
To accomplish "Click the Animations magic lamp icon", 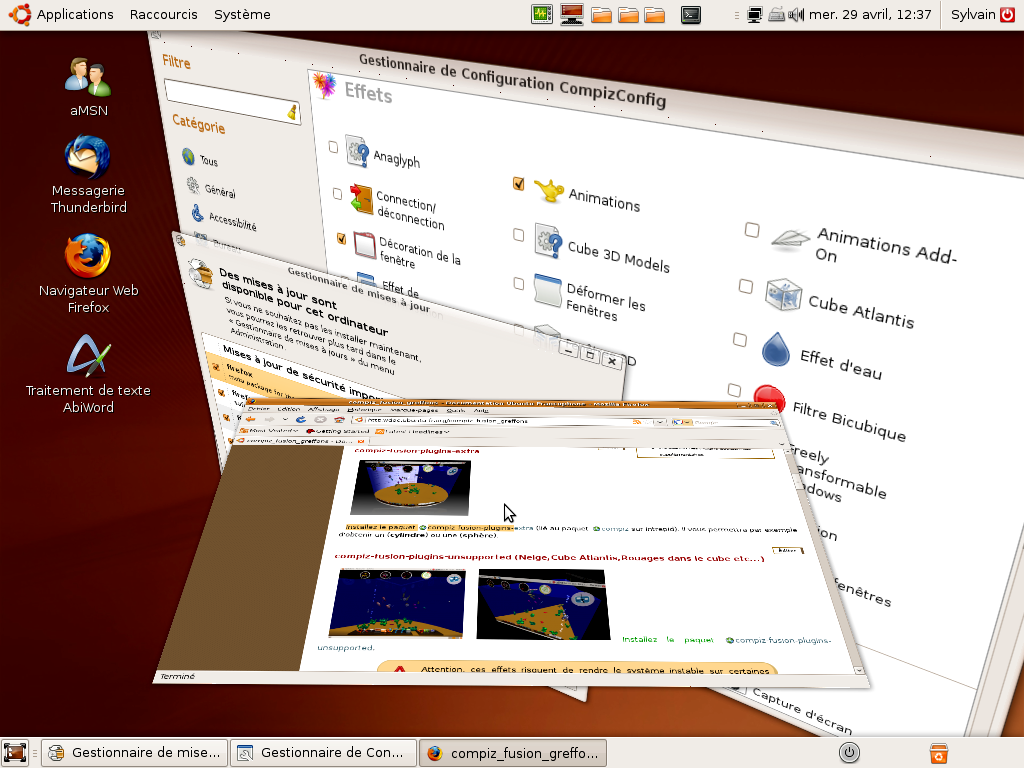I will click(x=549, y=191).
